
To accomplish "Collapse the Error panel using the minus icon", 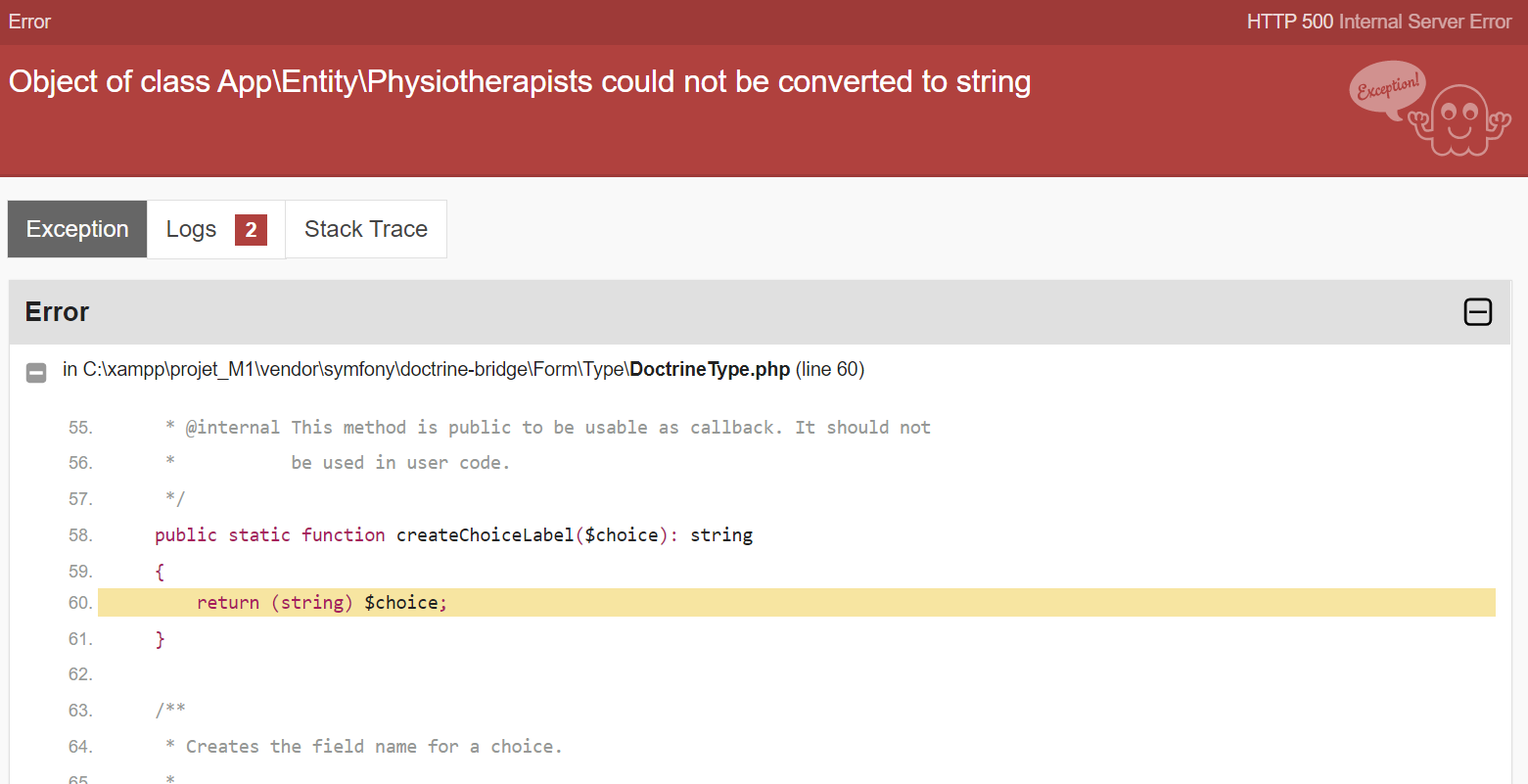I will (1477, 312).
